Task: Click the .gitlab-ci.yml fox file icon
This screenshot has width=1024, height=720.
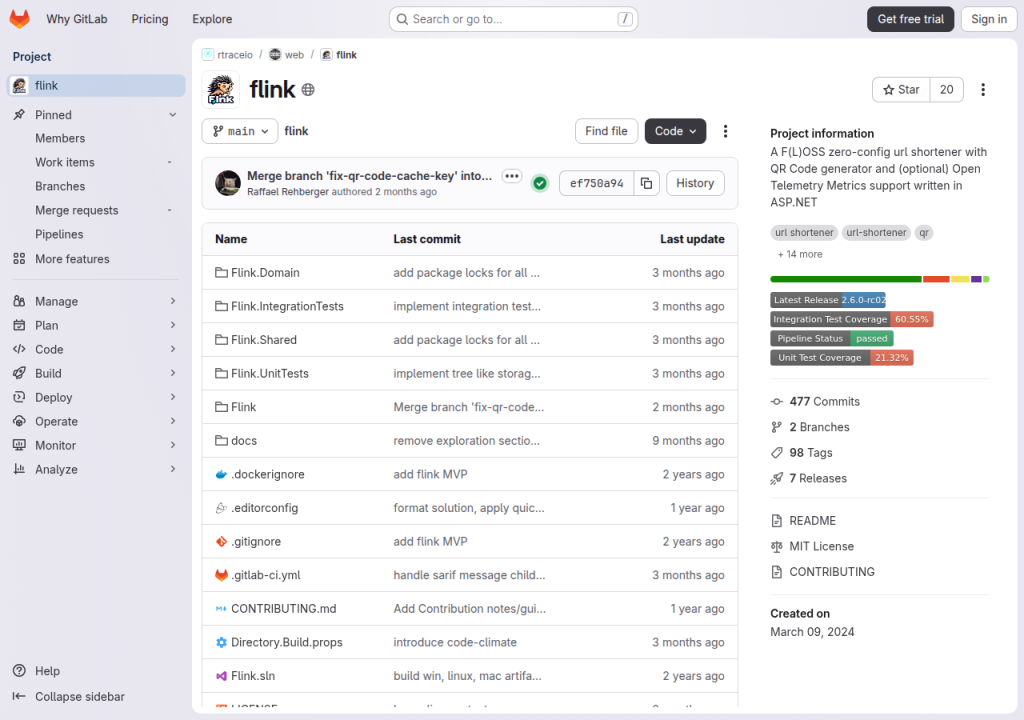Action: 221,575
